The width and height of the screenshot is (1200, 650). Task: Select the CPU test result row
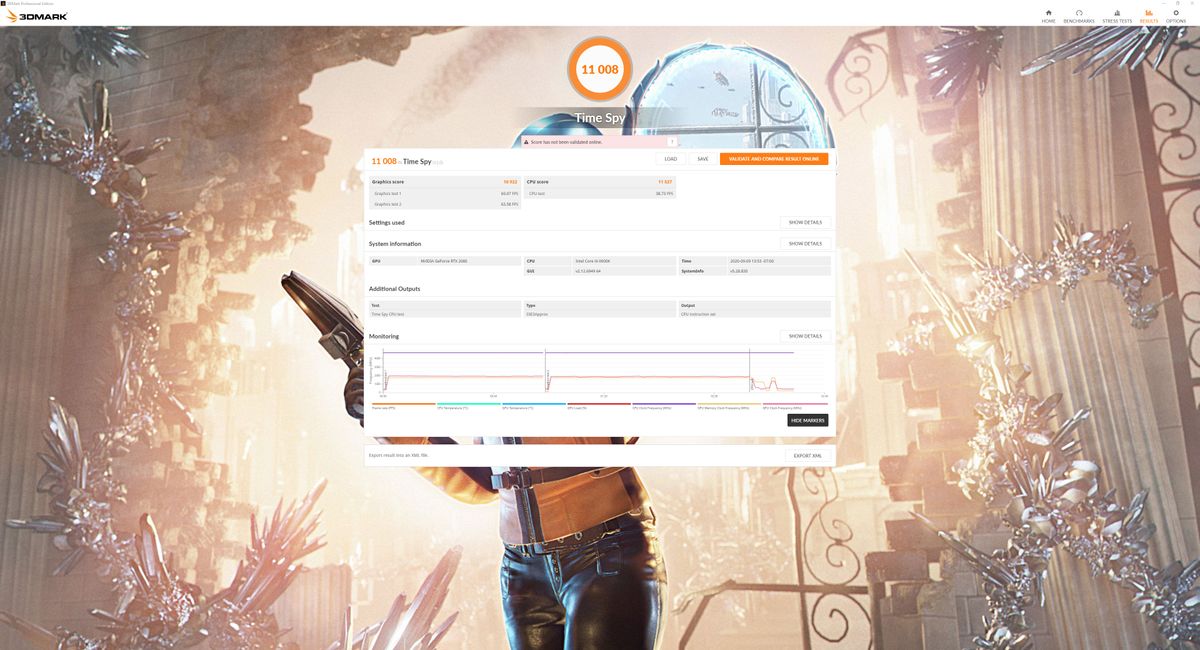[x=600, y=193]
